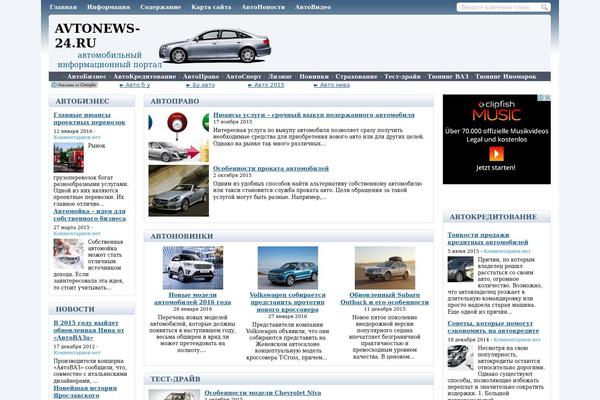Open article 'Главные нюансы проектных перевозок'
The width and height of the screenshot is (600, 400).
(90, 119)
